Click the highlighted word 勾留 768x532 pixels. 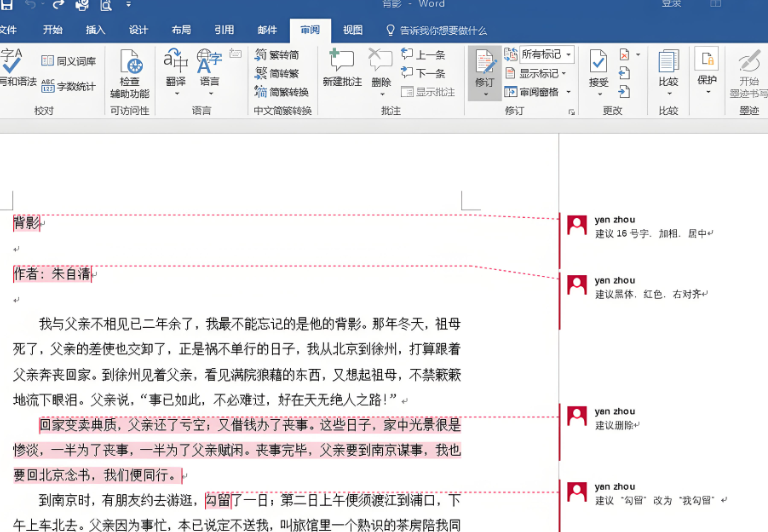pyautogui.click(x=218, y=500)
